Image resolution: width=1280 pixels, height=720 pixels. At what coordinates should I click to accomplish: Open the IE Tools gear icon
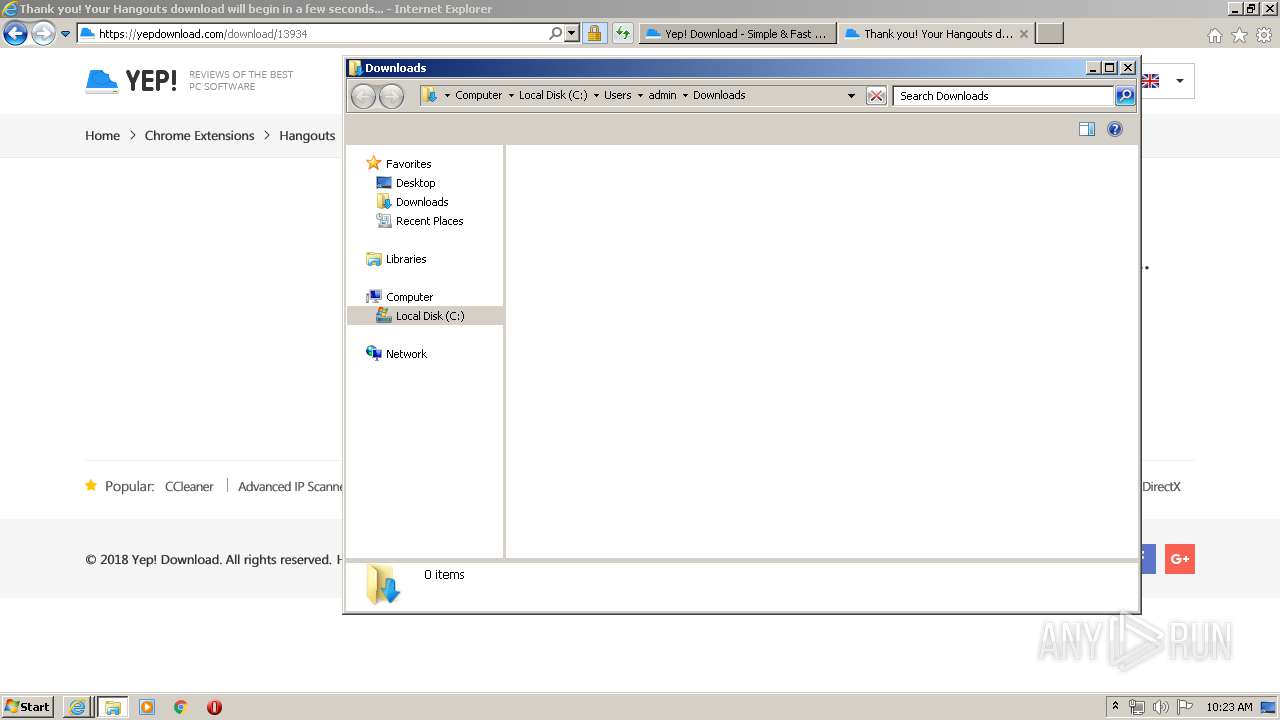click(1265, 35)
